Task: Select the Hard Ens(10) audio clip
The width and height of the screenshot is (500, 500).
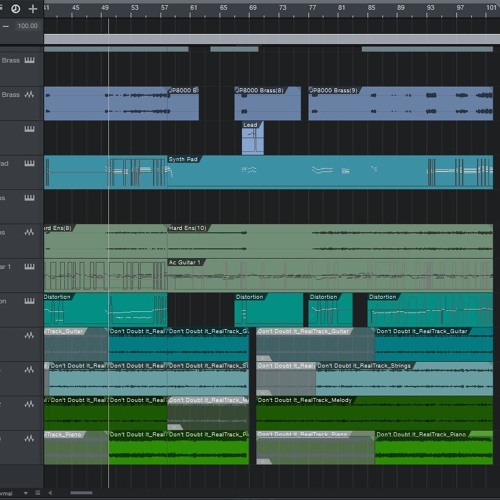Action: coord(330,241)
